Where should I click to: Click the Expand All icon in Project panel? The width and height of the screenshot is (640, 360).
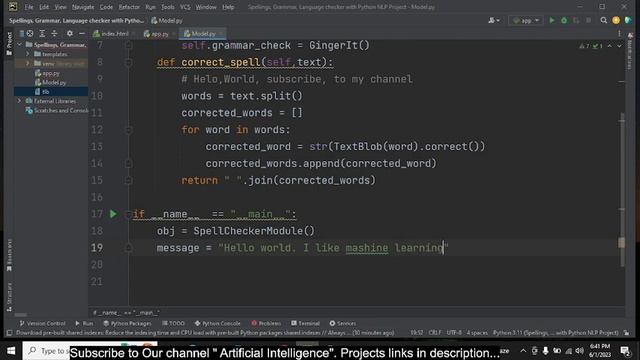[x=42, y=33]
